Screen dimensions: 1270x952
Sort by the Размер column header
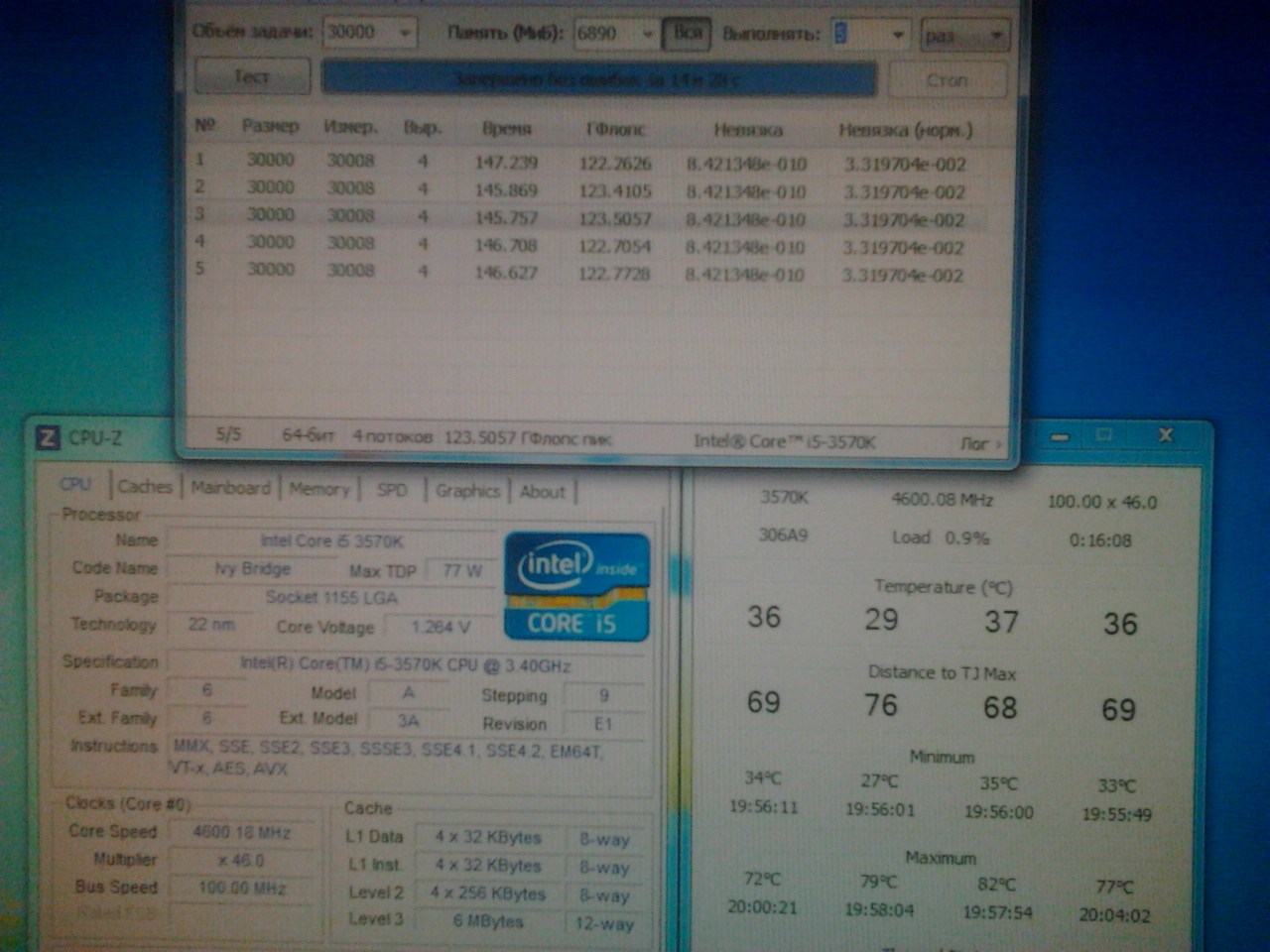click(270, 126)
